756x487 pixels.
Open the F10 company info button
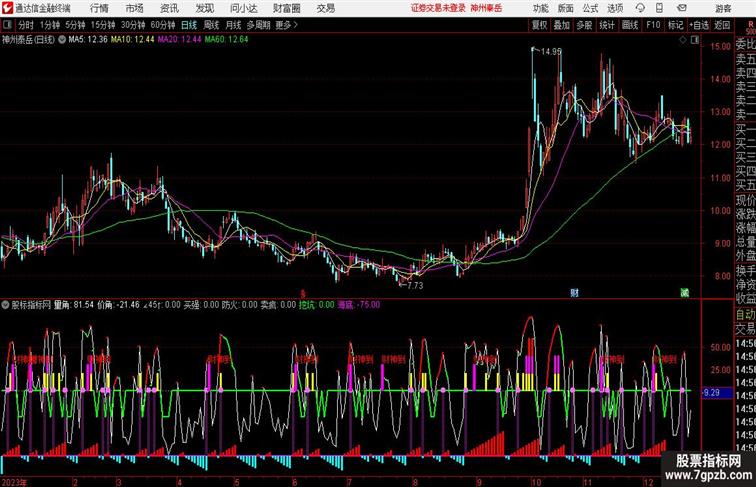(x=653, y=25)
